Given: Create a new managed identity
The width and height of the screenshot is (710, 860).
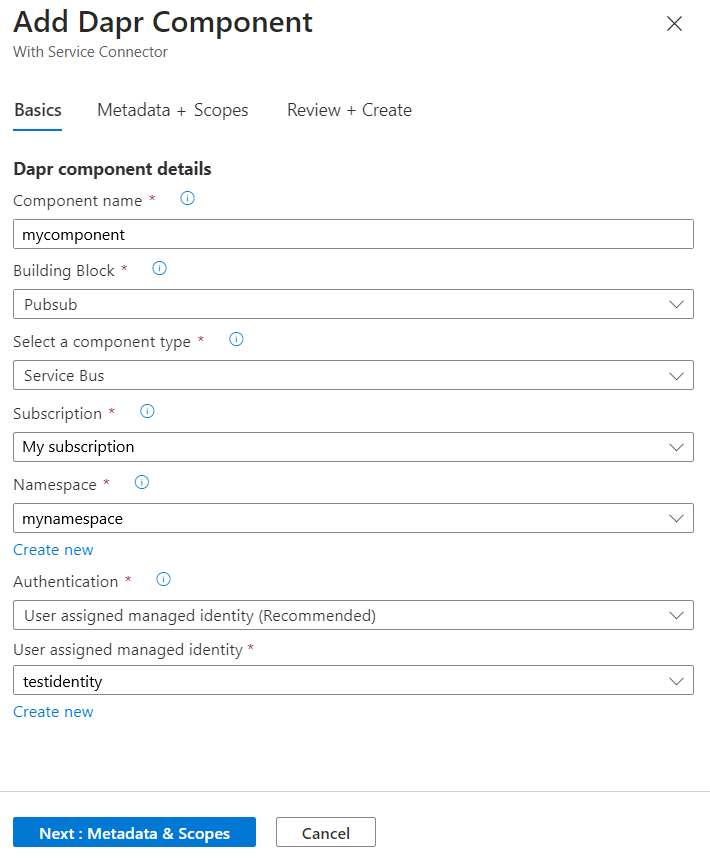Looking at the screenshot, I should coord(53,711).
